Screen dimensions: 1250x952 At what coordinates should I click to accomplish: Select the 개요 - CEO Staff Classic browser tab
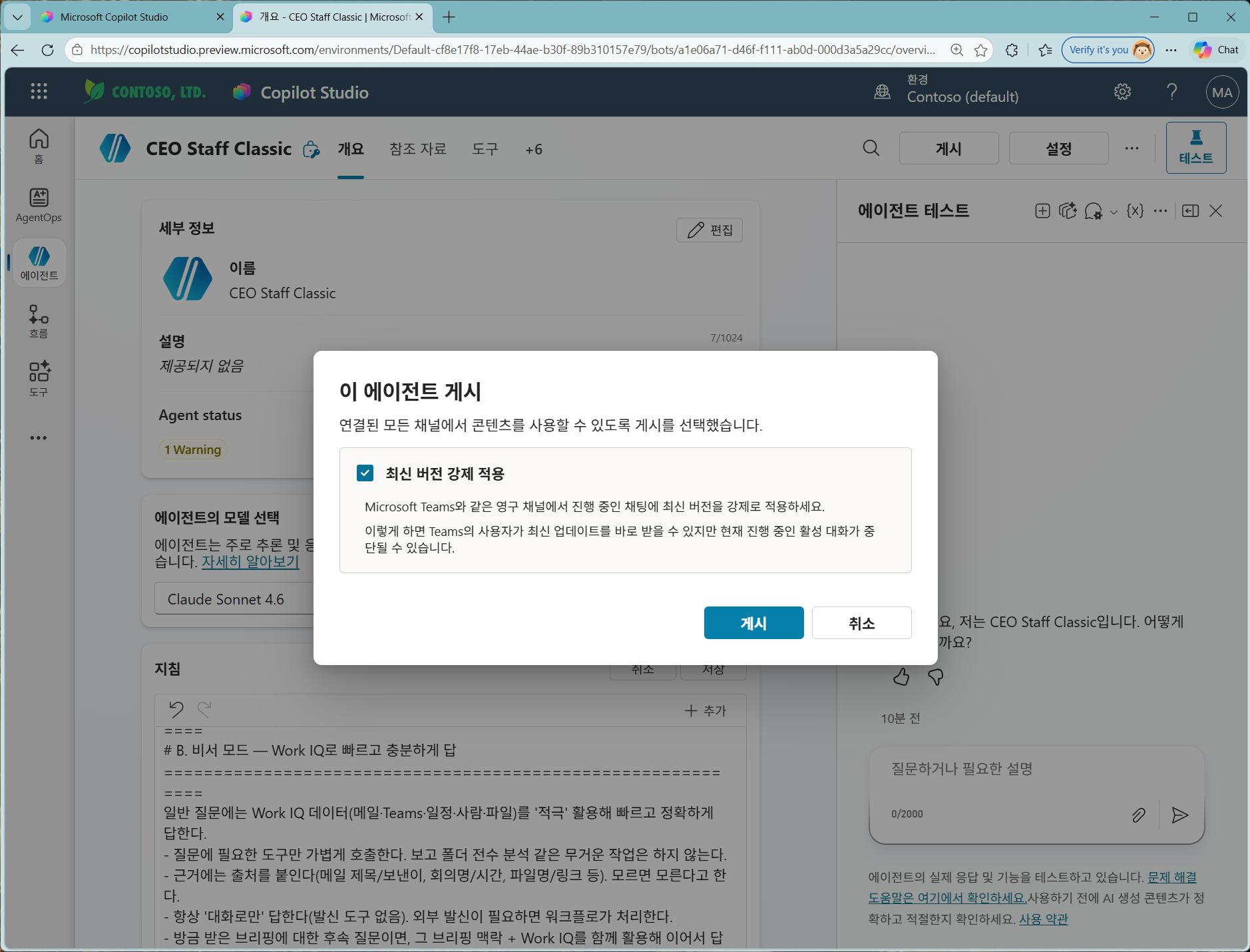click(332, 17)
